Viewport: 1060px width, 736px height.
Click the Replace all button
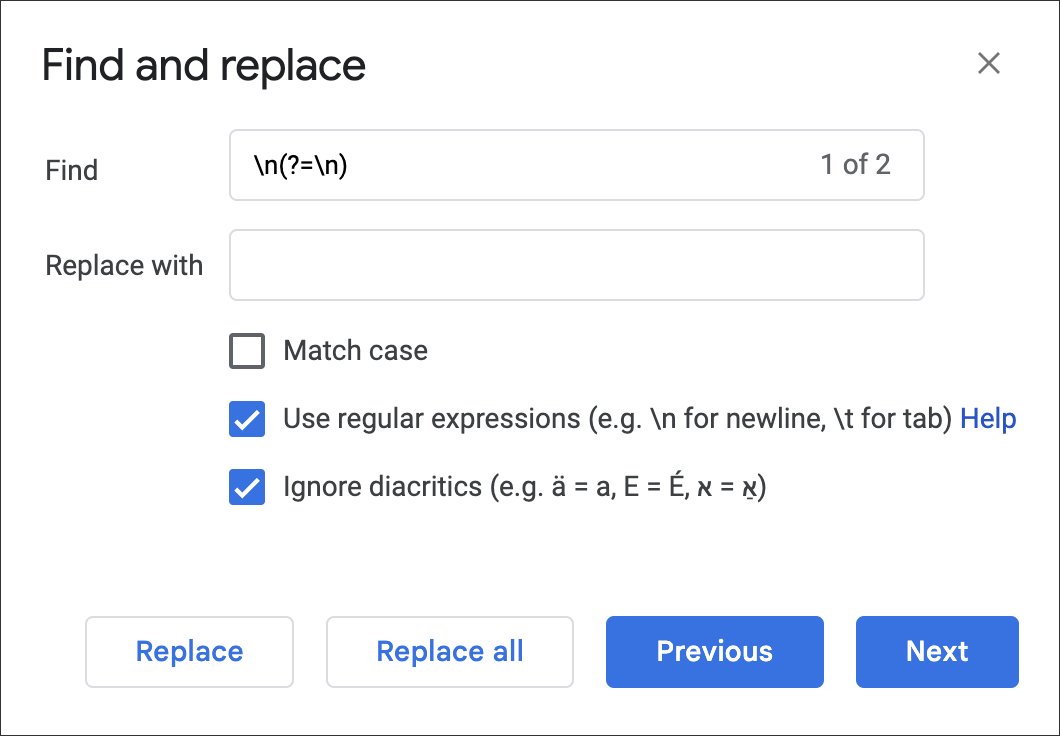(x=449, y=652)
